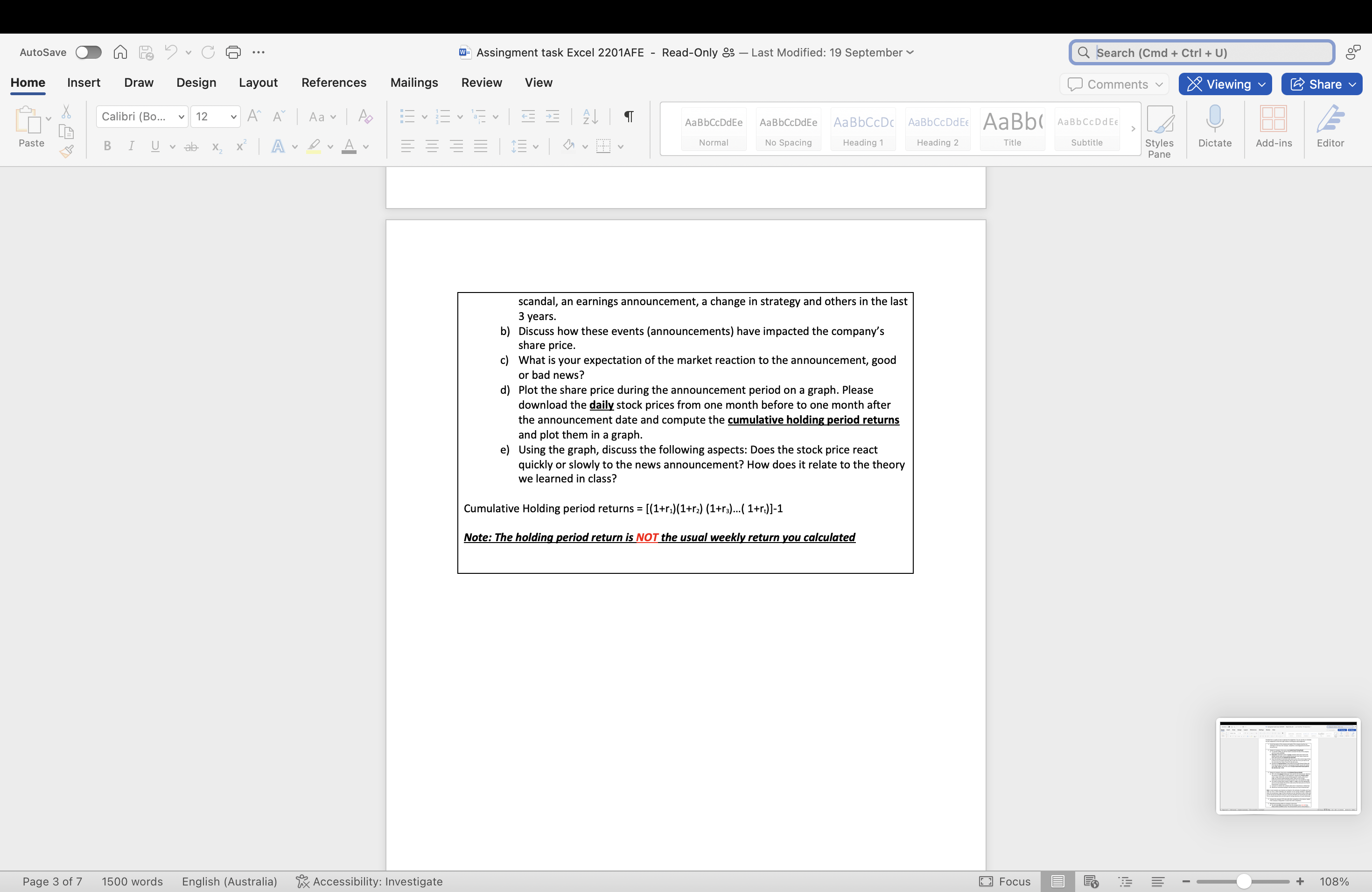Switch to the References ribbon tab
Image resolution: width=1372 pixels, height=892 pixels.
333,83
